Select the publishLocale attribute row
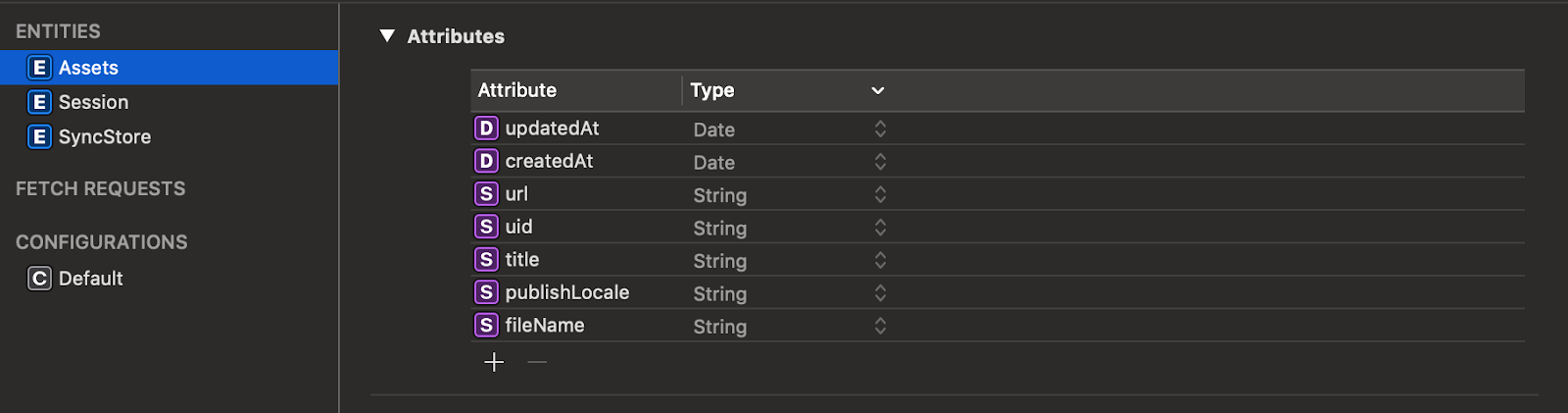 click(x=998, y=292)
